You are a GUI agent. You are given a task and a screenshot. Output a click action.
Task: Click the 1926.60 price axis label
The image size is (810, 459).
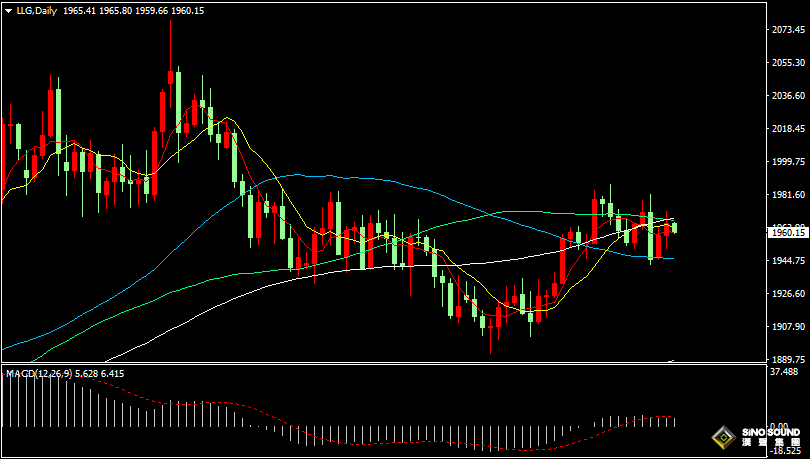788,294
